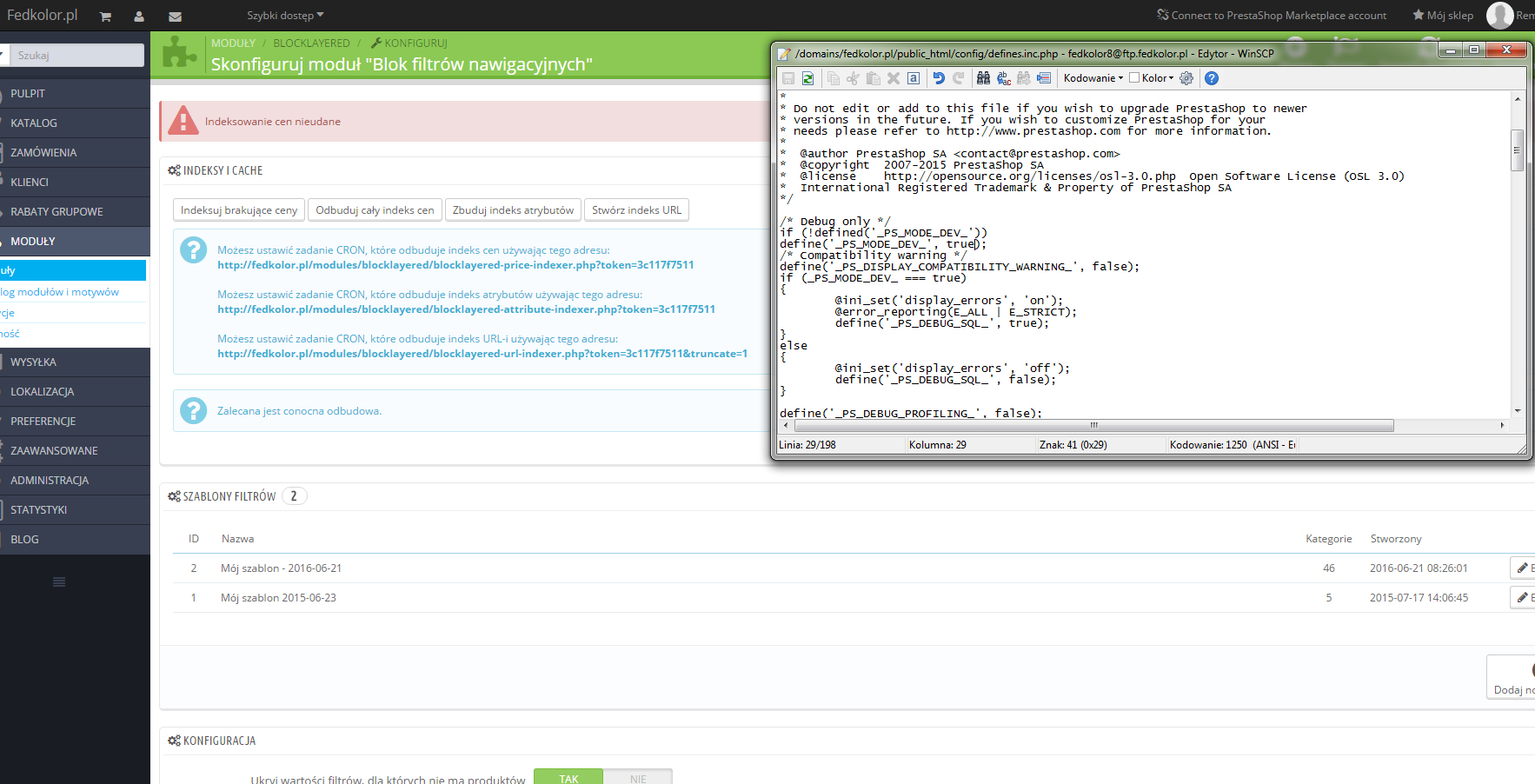
Task: Click the hamburger collapse menu icon in sidebar
Action: coord(59,582)
